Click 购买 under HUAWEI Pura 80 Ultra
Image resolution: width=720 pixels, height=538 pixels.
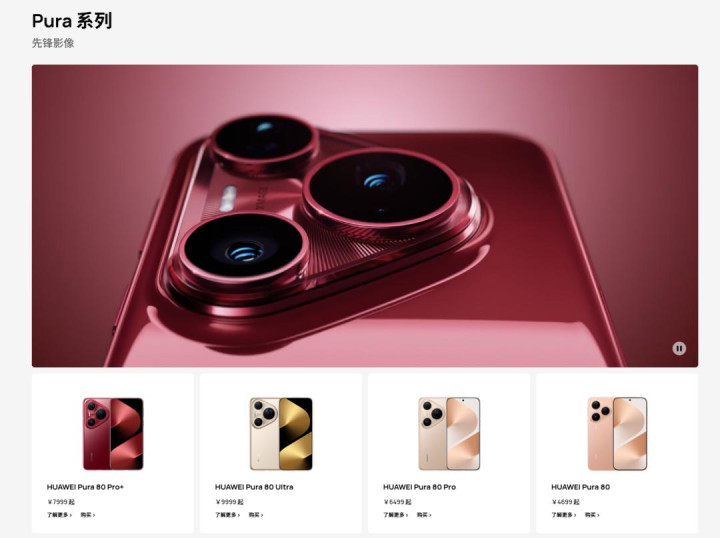coord(256,515)
